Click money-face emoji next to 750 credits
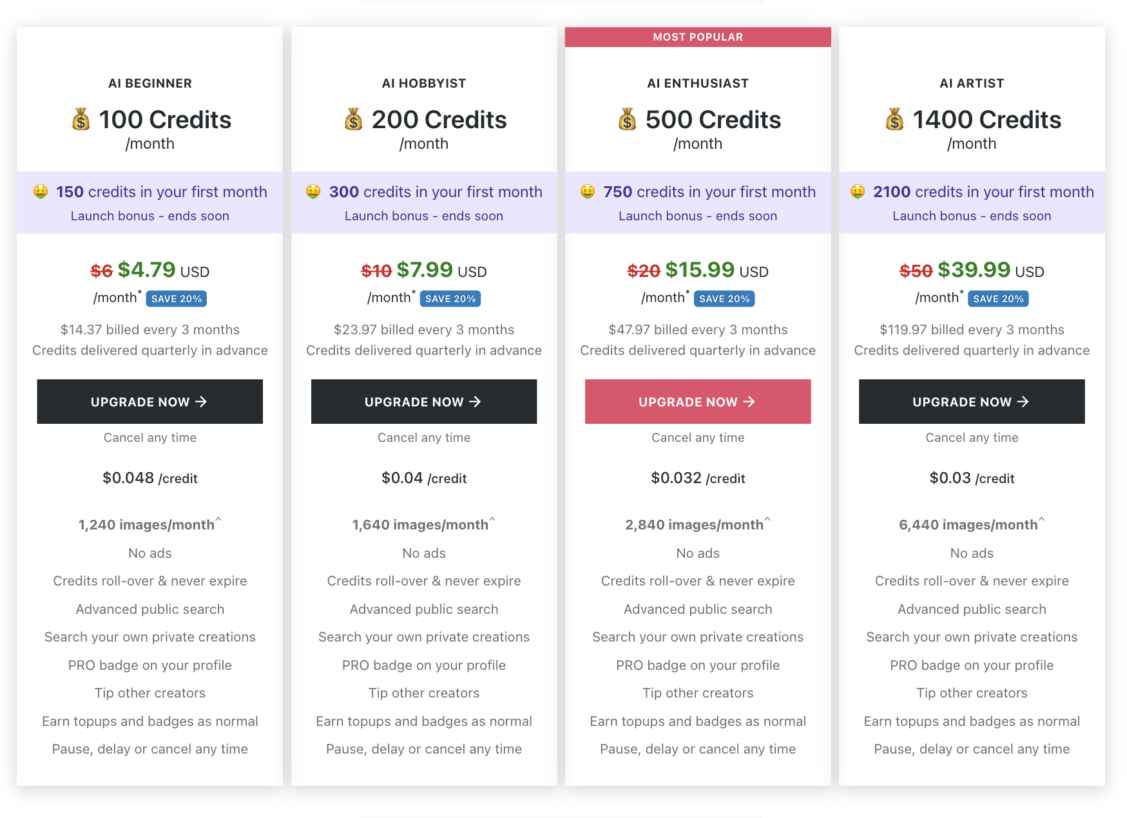The height and width of the screenshot is (818, 1127). pos(587,191)
